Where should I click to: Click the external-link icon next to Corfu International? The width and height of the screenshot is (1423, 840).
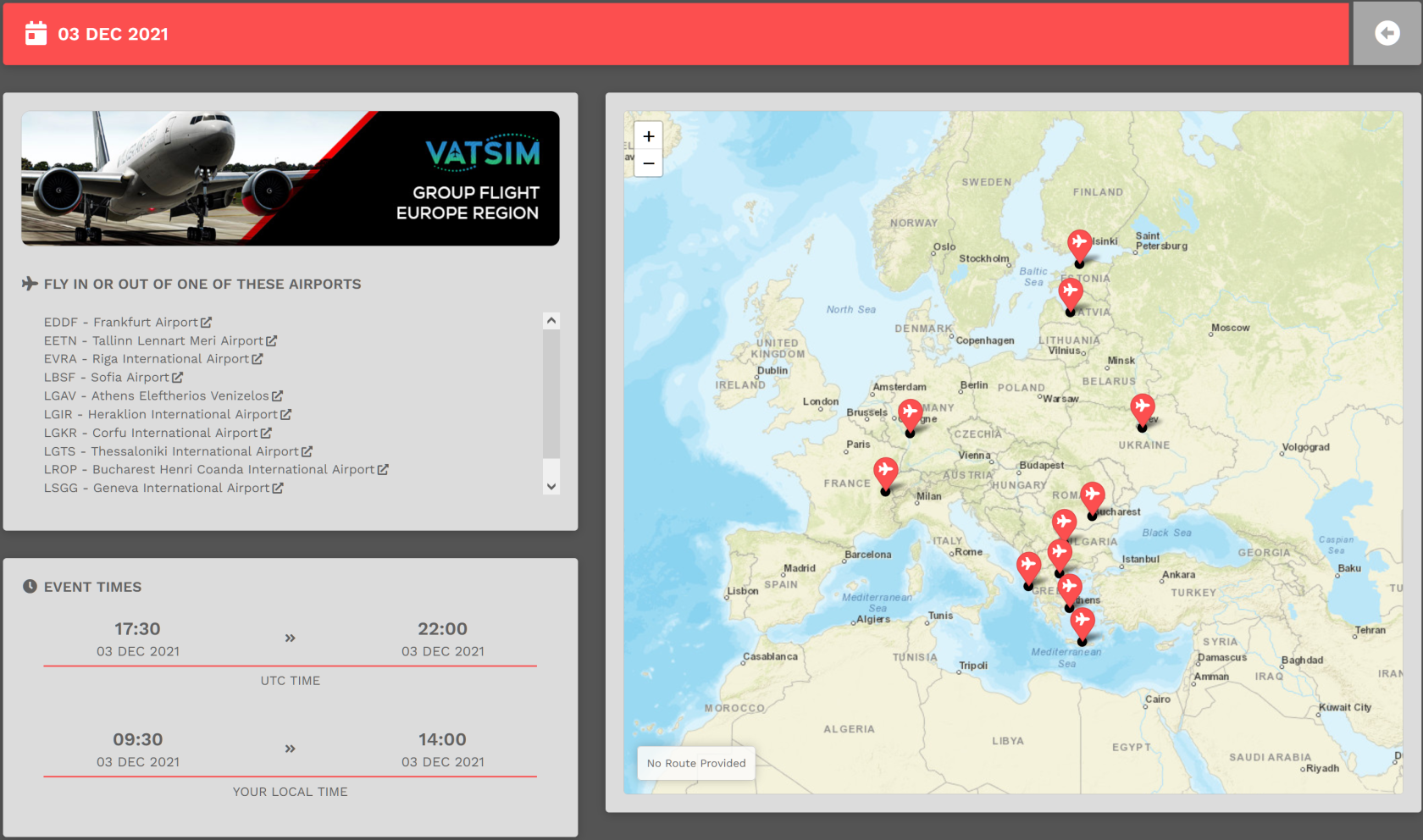point(266,433)
